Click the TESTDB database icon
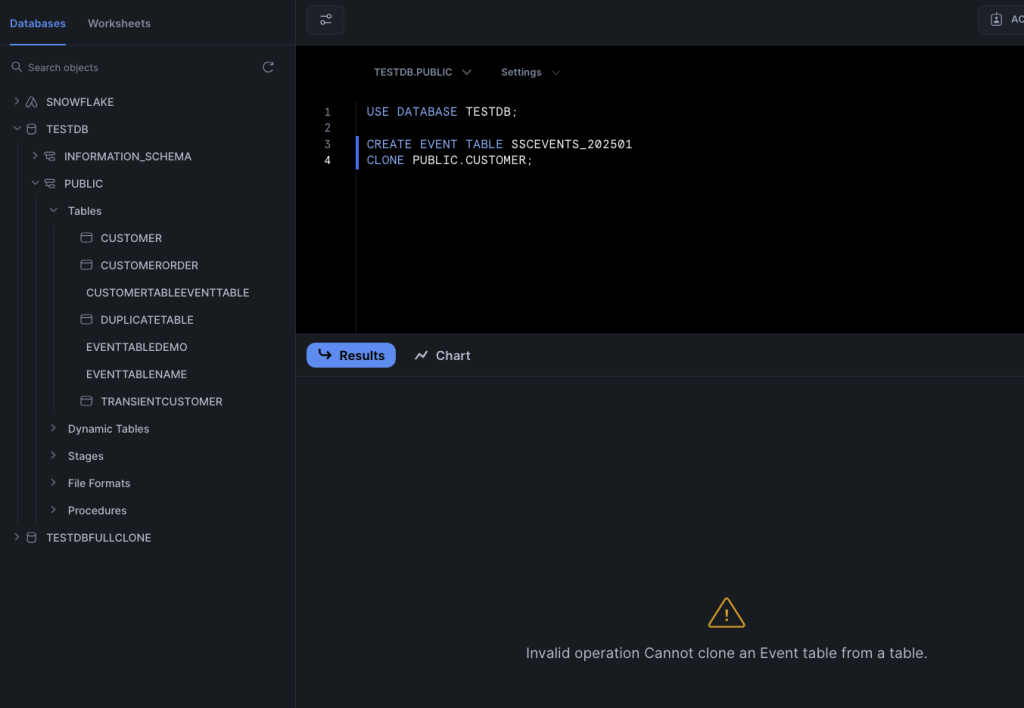The height and width of the screenshot is (708, 1024). point(31,129)
